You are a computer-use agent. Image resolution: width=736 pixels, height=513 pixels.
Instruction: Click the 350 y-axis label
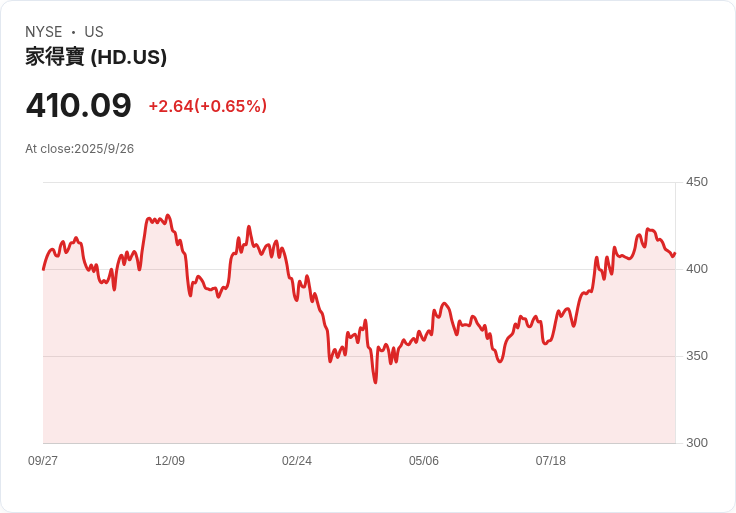[x=697, y=356]
